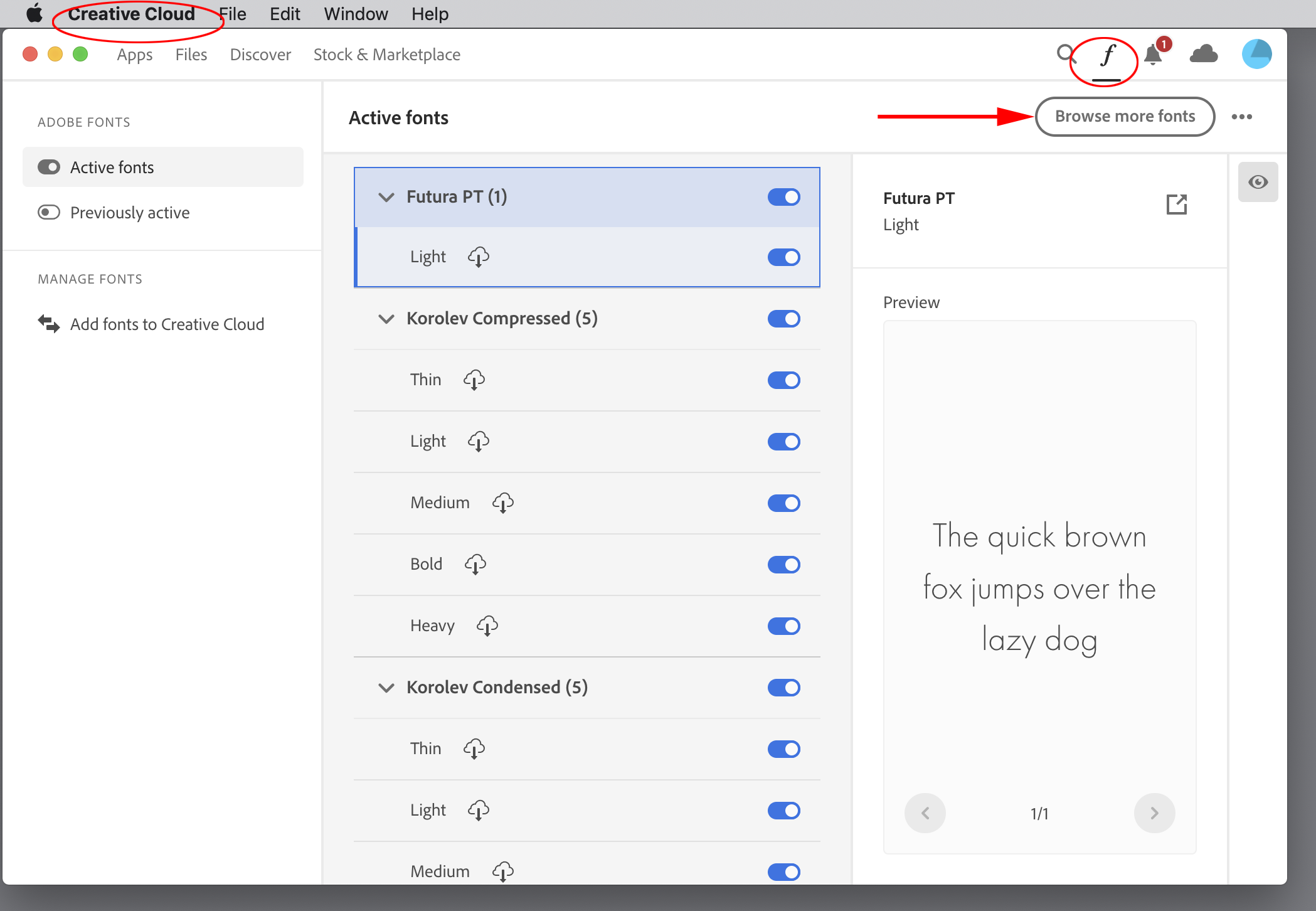The width and height of the screenshot is (1316, 911).
Task: Open the profile avatar
Action: tap(1257, 54)
